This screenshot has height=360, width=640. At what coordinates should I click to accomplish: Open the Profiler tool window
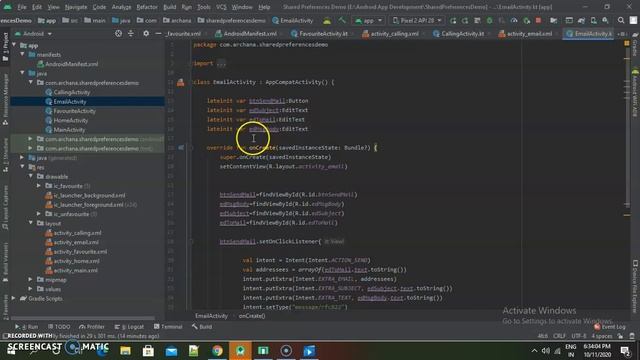click(x=92, y=327)
